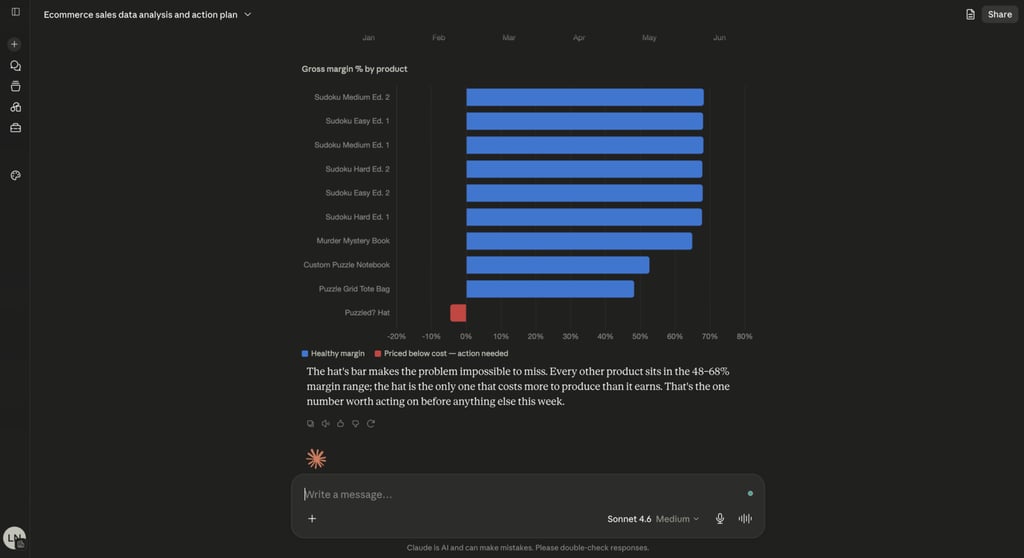
Task: Click the '-20%' axis tick label
Action: pos(396,336)
